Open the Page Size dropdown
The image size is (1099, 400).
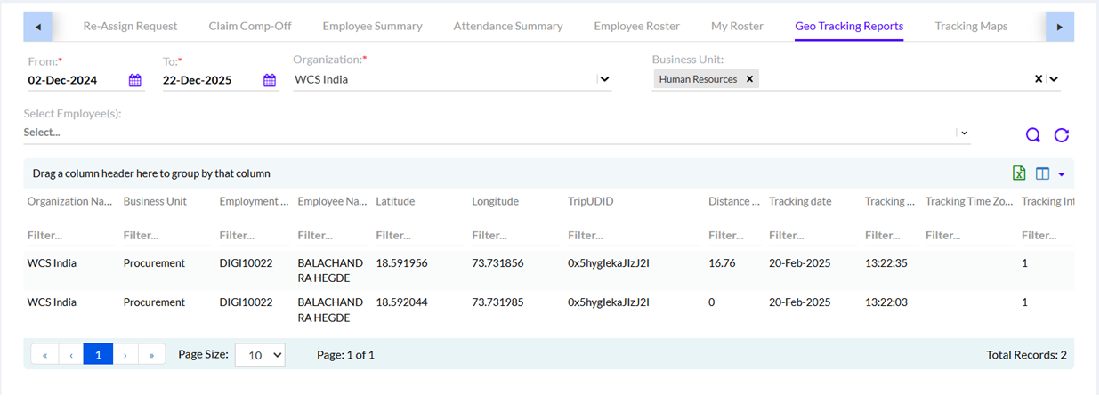click(260, 354)
